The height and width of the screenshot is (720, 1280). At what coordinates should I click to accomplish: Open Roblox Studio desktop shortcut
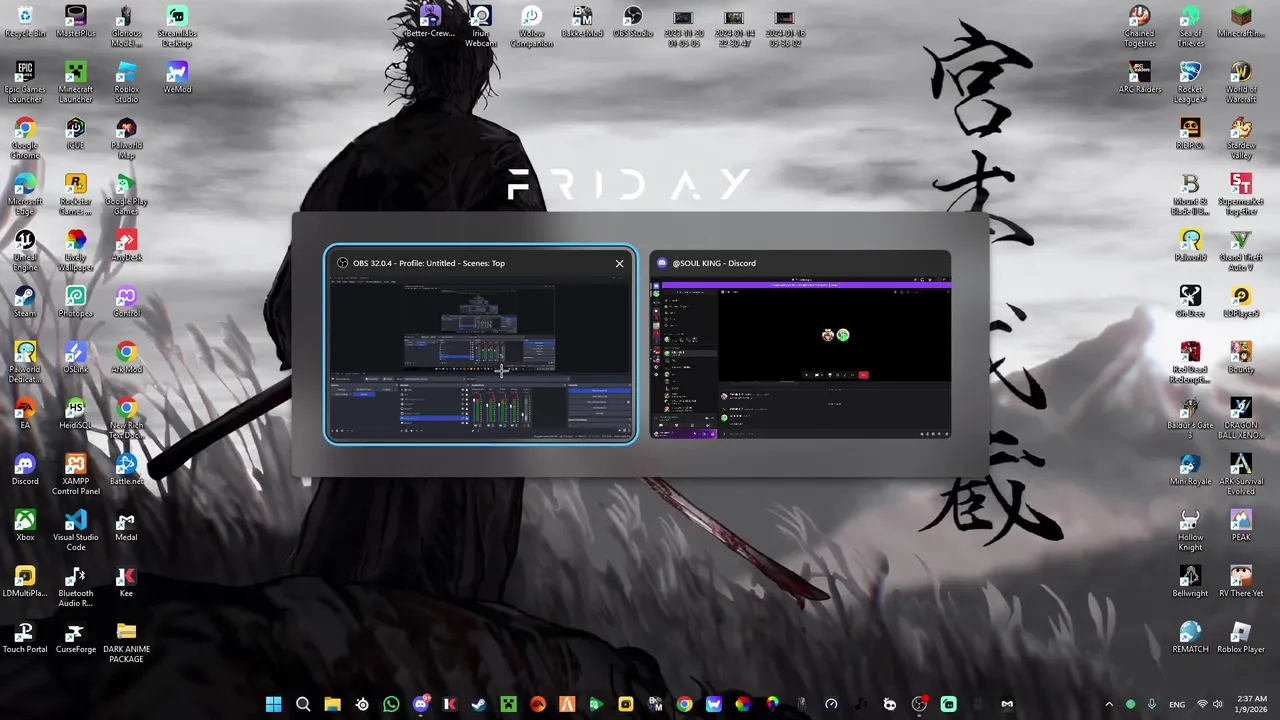pyautogui.click(x=126, y=83)
